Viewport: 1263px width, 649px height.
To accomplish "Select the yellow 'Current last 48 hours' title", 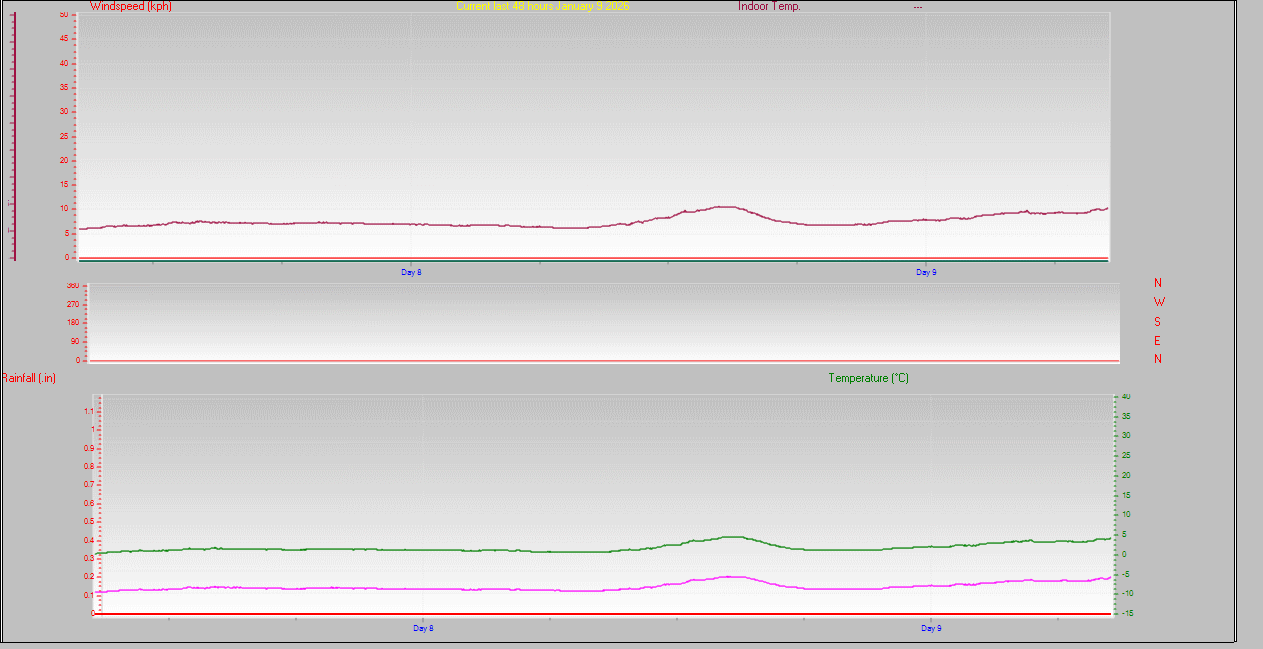I will pyautogui.click(x=543, y=6).
